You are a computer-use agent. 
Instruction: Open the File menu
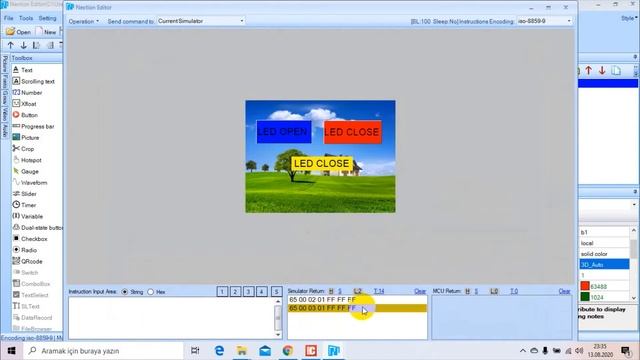pyautogui.click(x=9, y=18)
